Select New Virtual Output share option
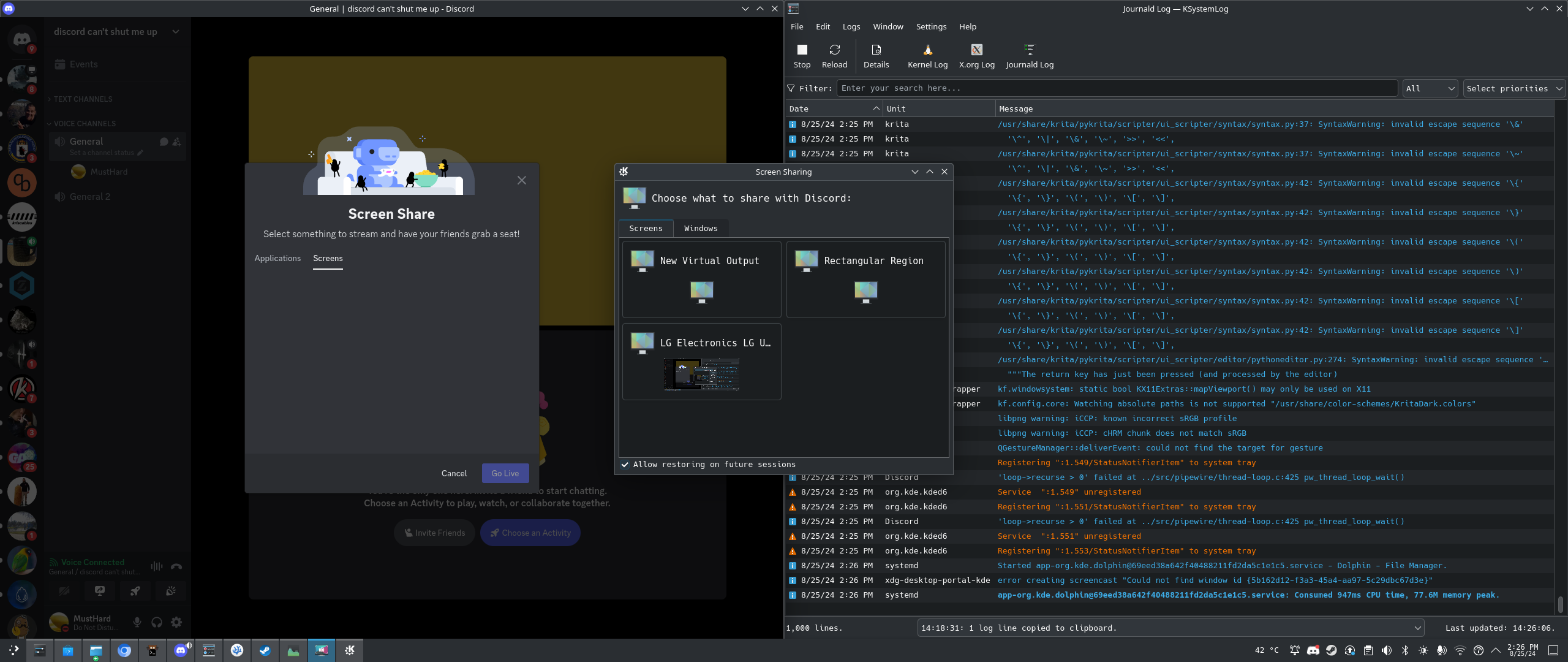The height and width of the screenshot is (662, 1568). pos(702,280)
